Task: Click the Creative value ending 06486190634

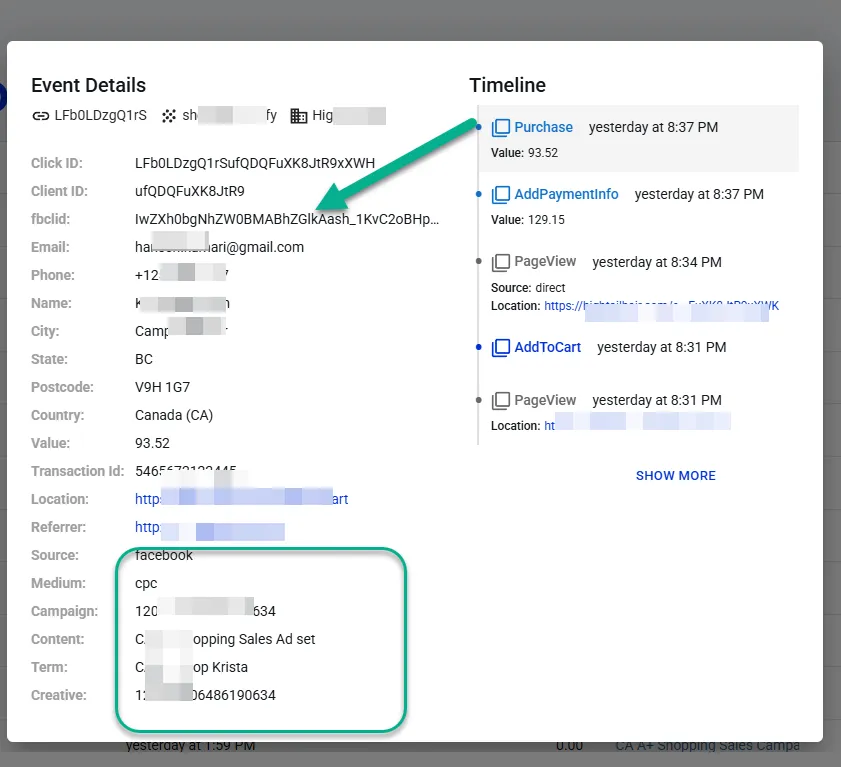Action: (205, 695)
